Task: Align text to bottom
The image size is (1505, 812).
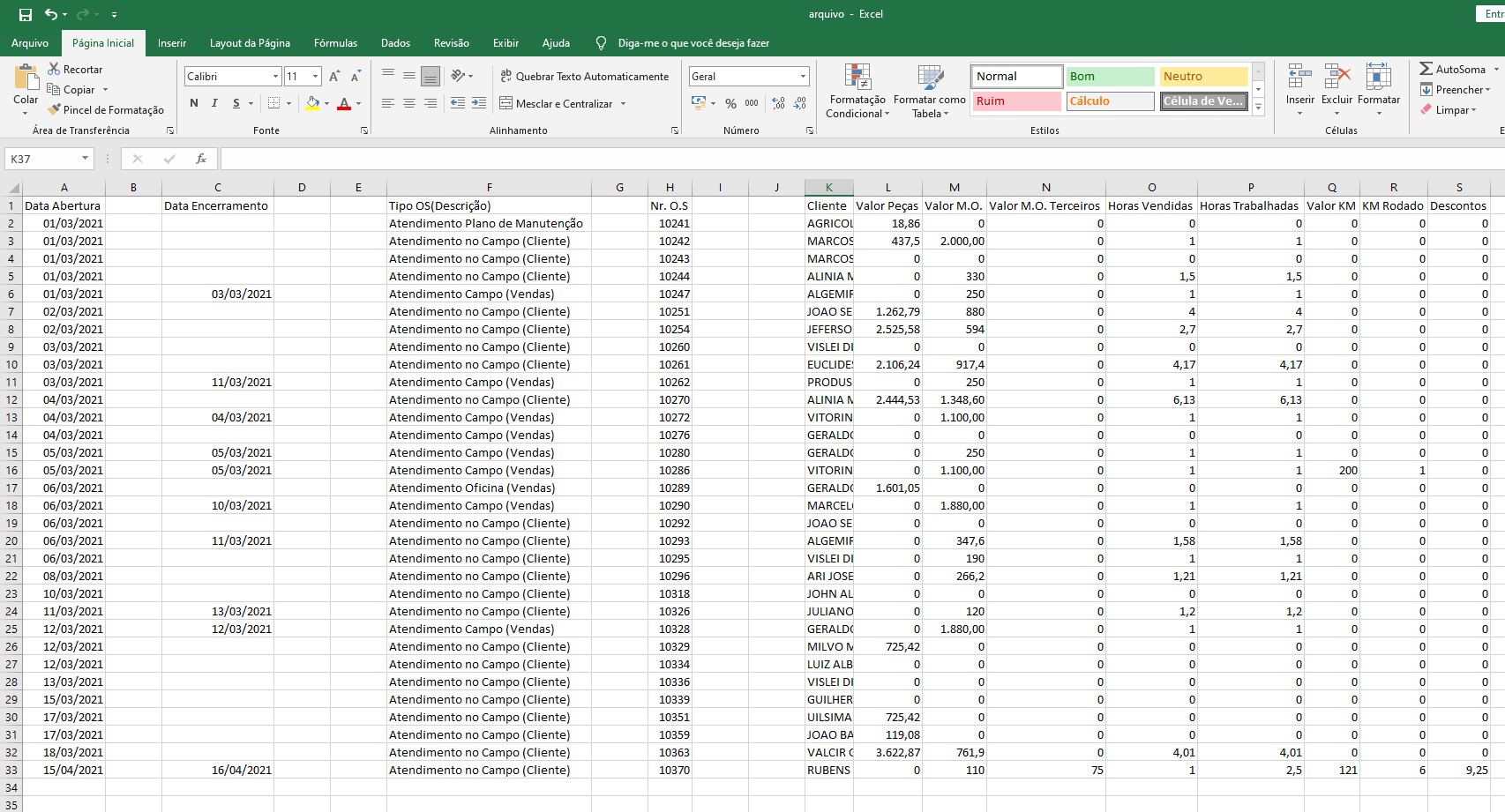Action: pos(431,76)
